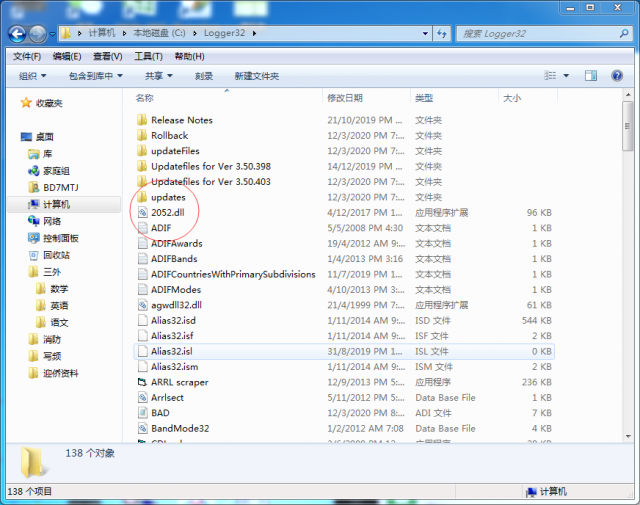640x505 pixels.
Task: Select the 数学 folder in navigation pane
Action: pyautogui.click(x=59, y=289)
